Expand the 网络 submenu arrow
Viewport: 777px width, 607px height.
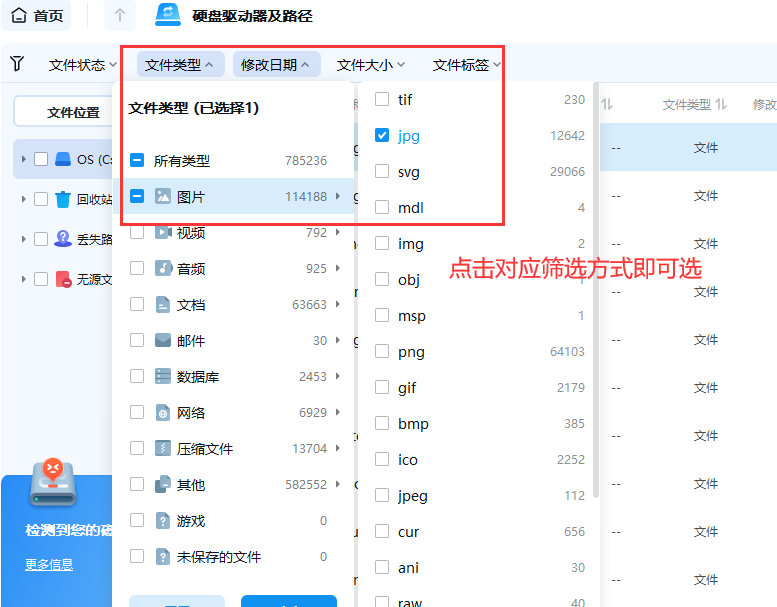coord(337,412)
